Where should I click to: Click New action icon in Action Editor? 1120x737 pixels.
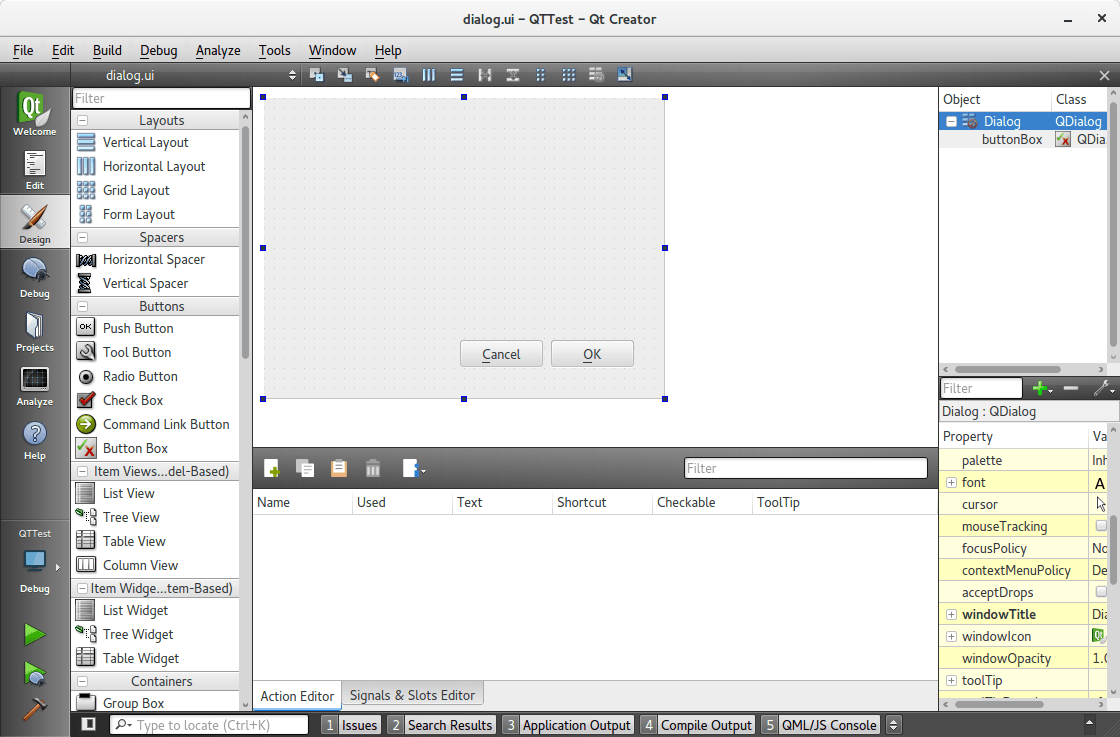coord(271,468)
